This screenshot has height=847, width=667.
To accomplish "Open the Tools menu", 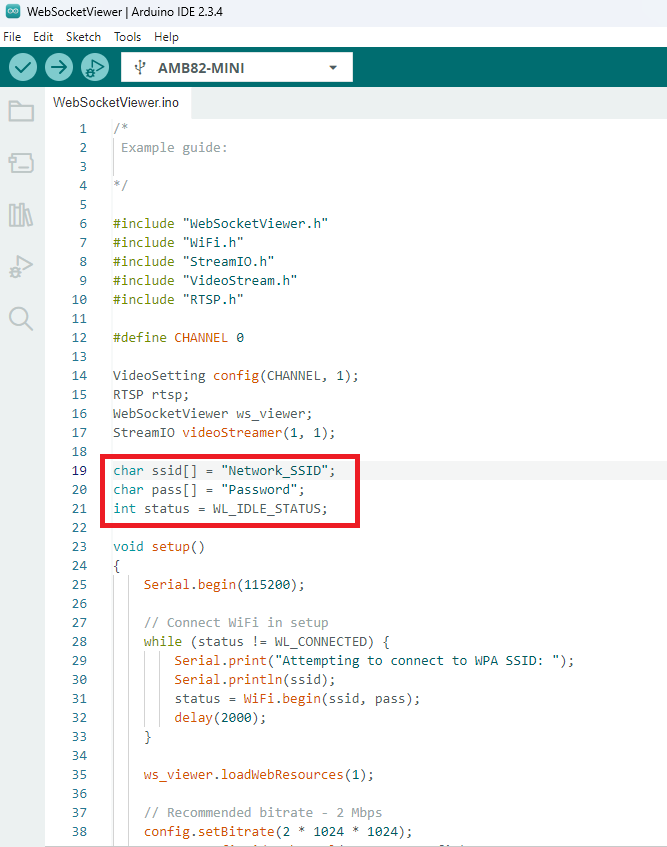I will coord(127,37).
